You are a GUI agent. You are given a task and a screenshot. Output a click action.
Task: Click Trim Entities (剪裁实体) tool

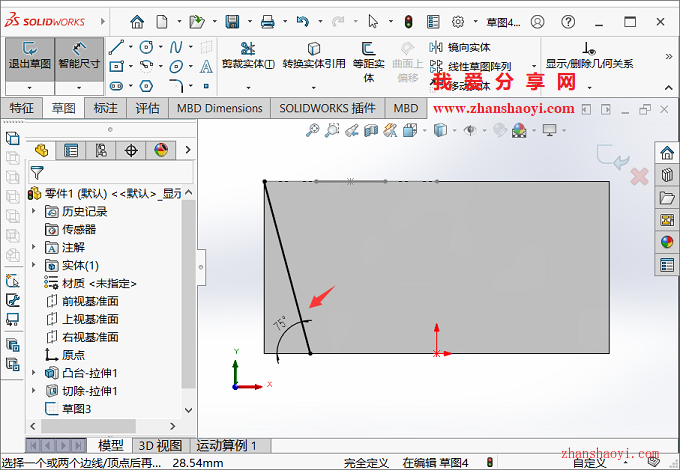click(x=248, y=56)
